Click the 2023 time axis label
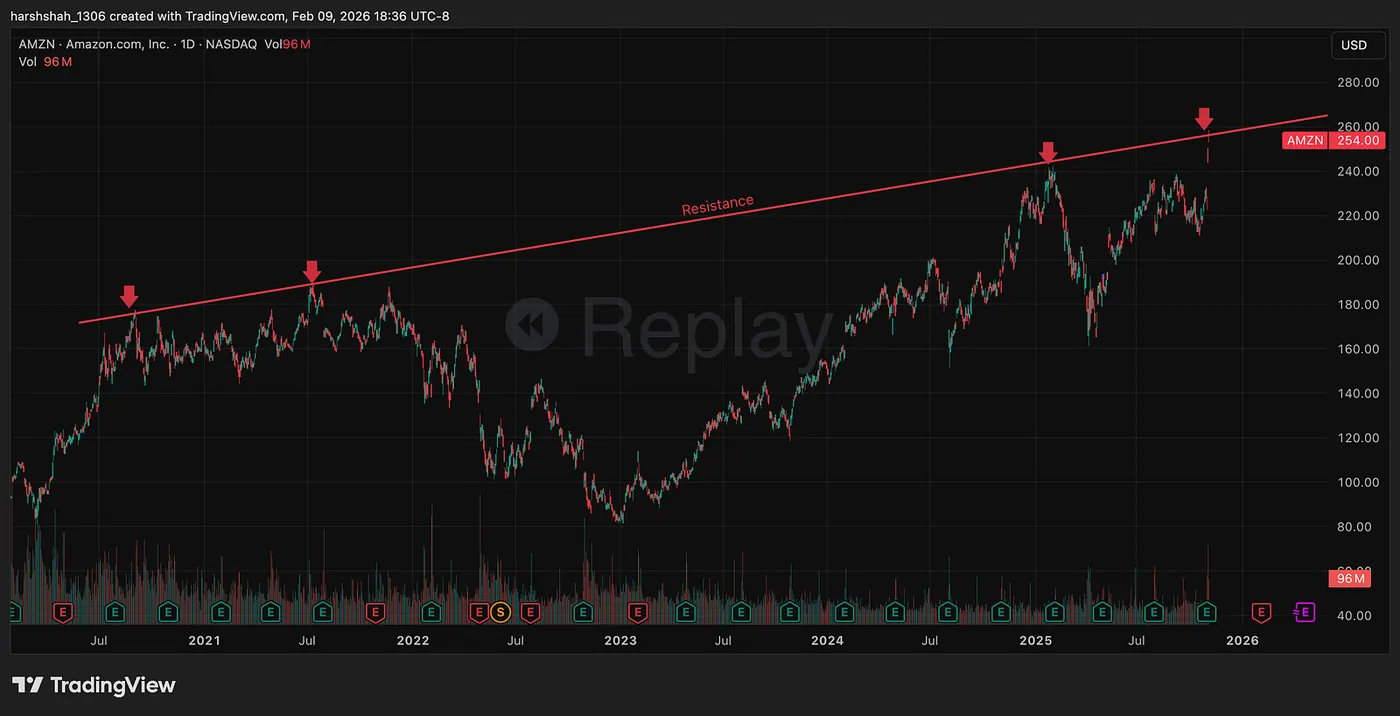Image resolution: width=1400 pixels, height=716 pixels. pyautogui.click(x=620, y=640)
